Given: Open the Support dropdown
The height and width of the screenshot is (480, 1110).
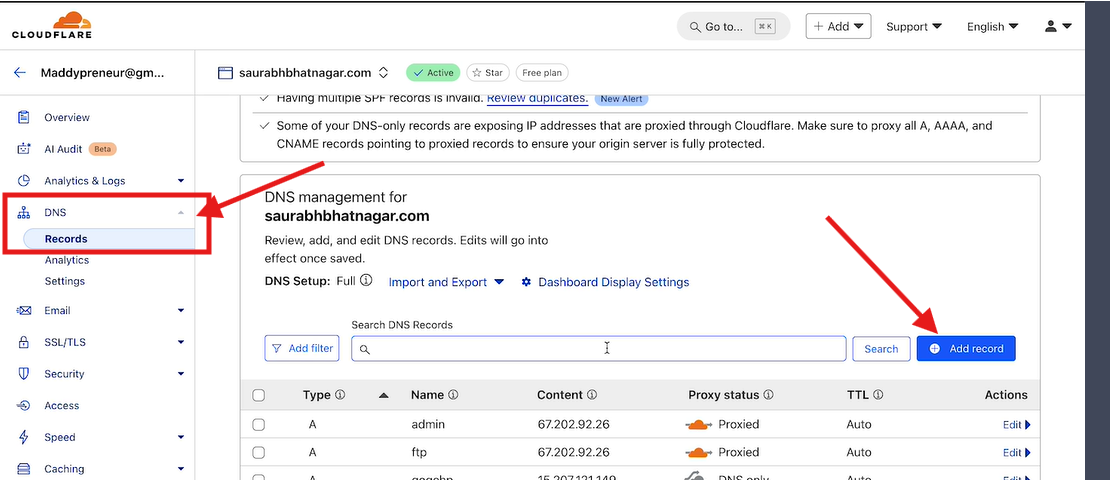Looking at the screenshot, I should click(x=914, y=26).
